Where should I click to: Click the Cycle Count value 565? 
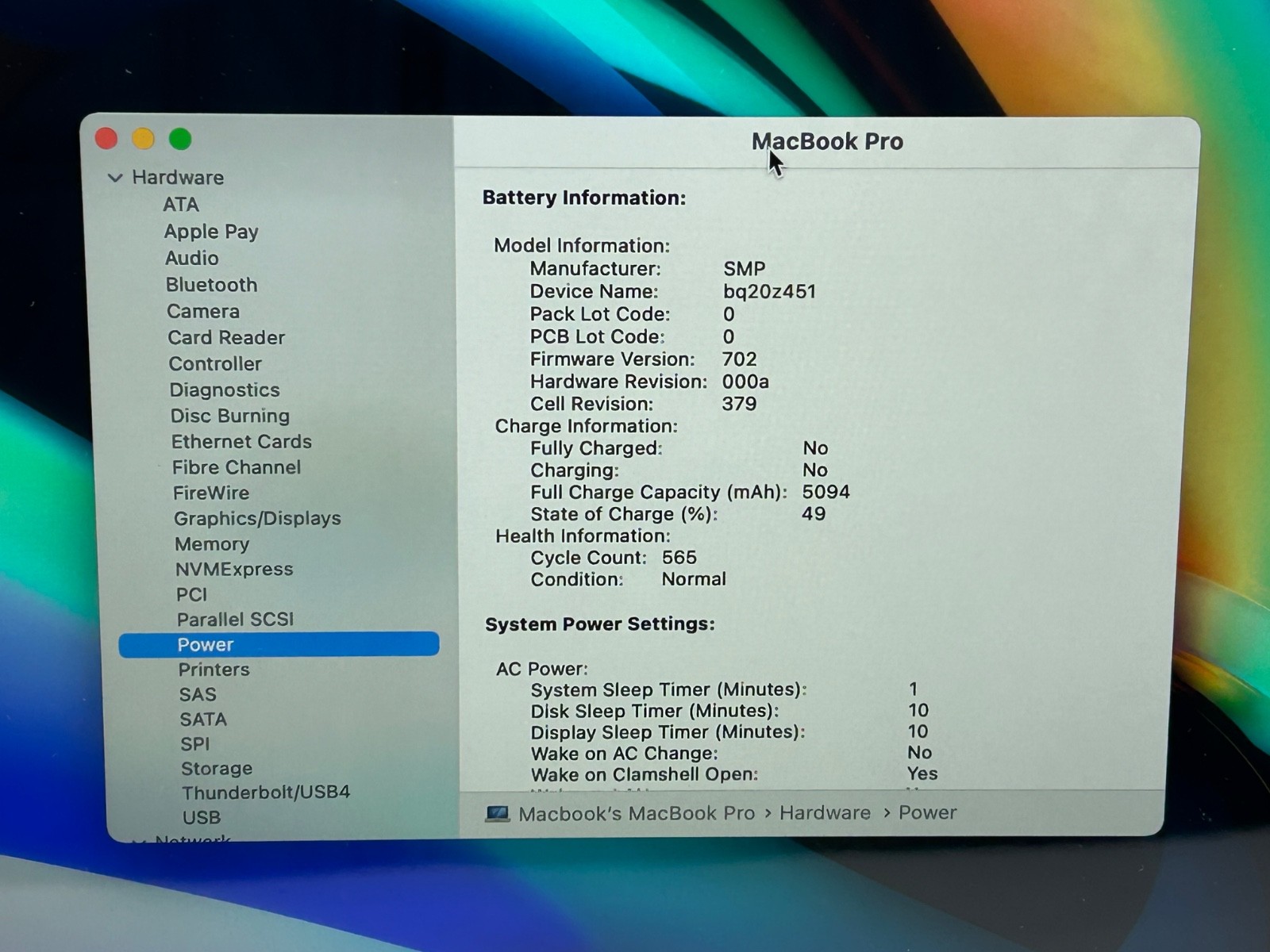[679, 558]
